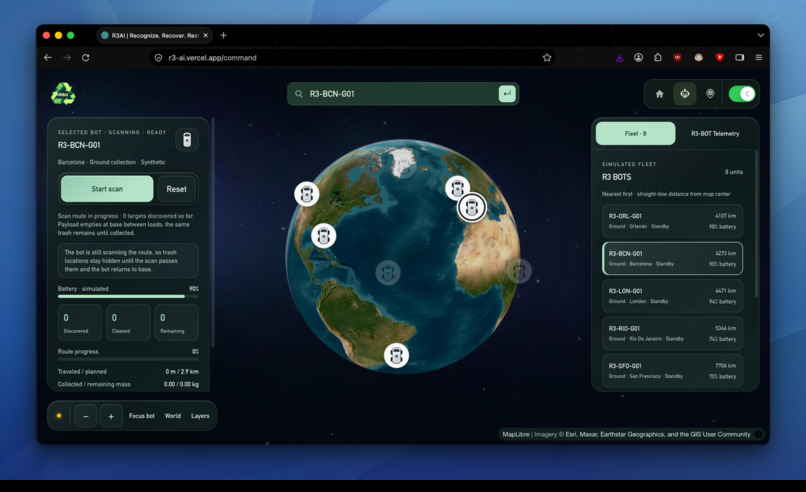Viewport: 806px width, 492px height.
Task: Click World in the bottom toolbar
Action: pyautogui.click(x=173, y=416)
